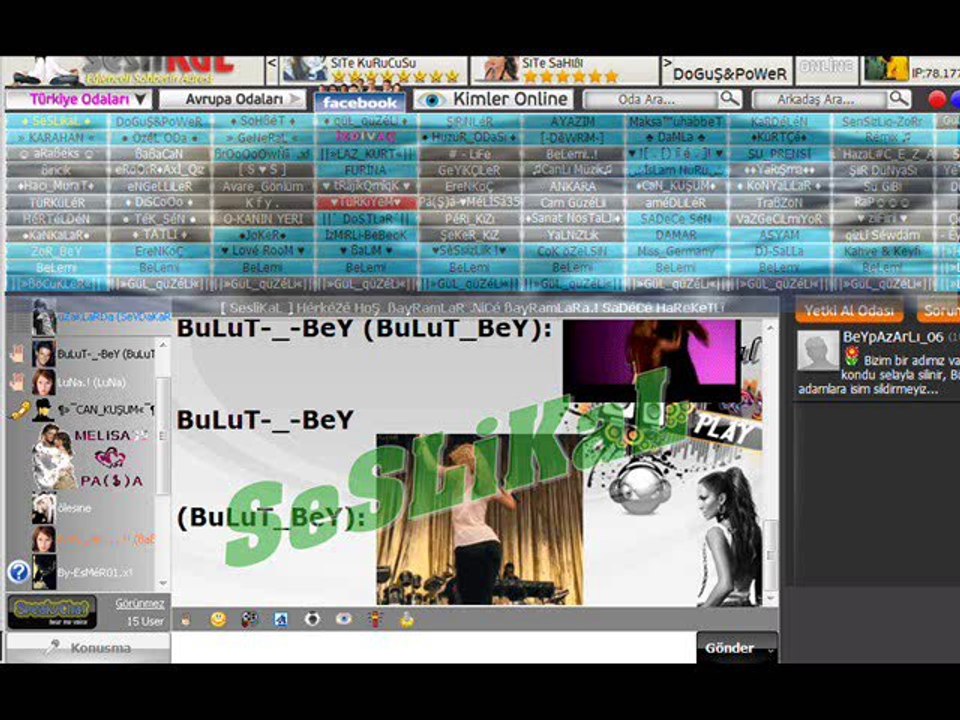Join the ANKARA room
Image resolution: width=960 pixels, height=720 pixels.
[x=572, y=186]
